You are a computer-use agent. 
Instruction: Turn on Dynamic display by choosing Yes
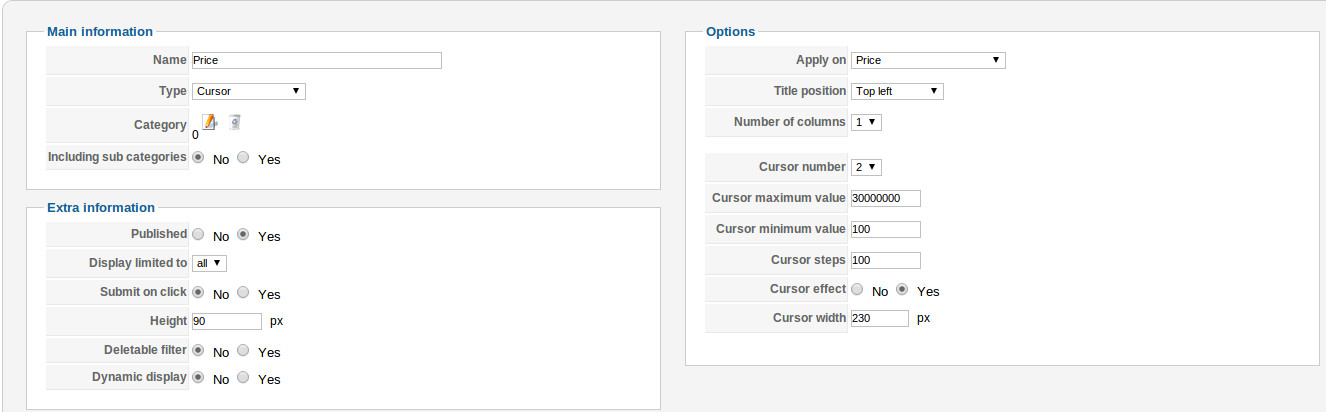pyautogui.click(x=243, y=378)
